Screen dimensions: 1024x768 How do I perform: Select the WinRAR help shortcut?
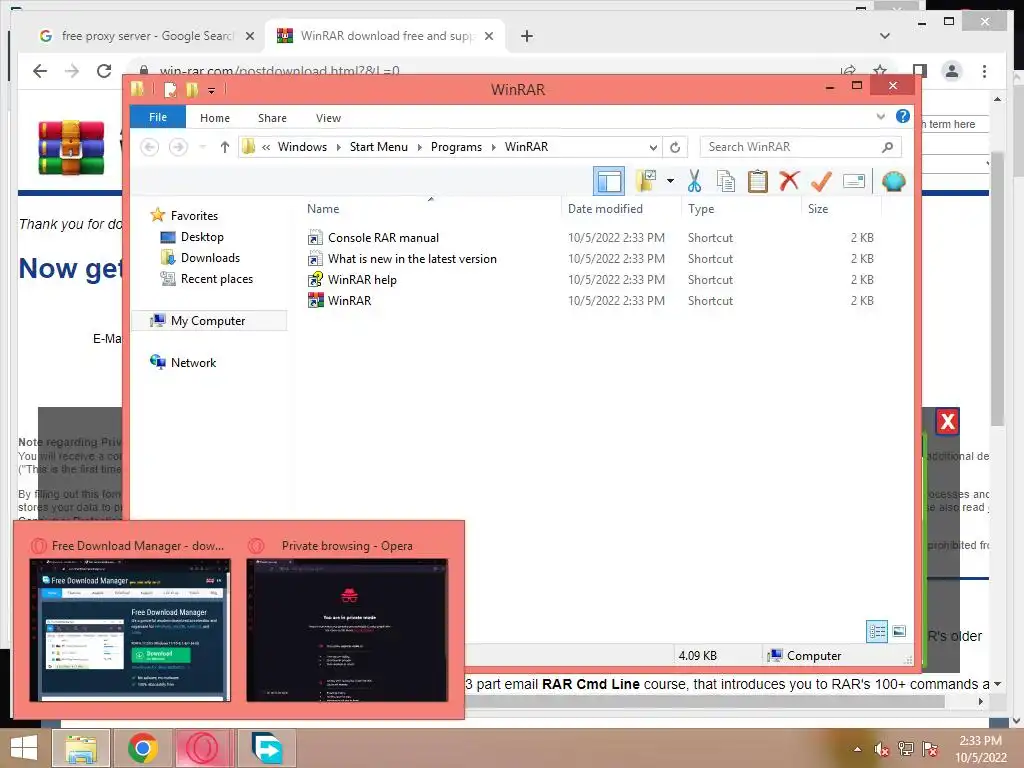pyautogui.click(x=362, y=280)
